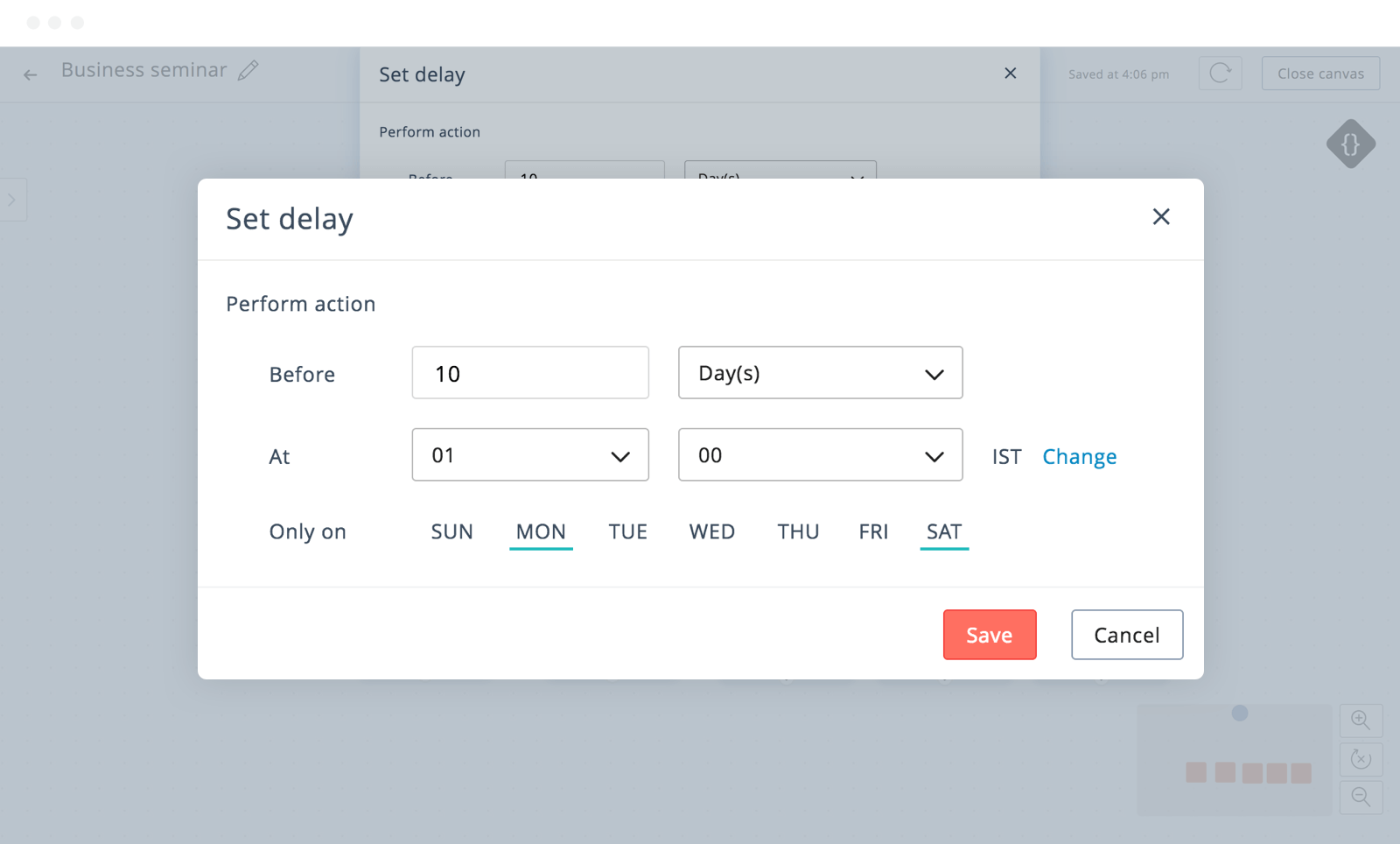Expand the left side panel arrow
This screenshot has height=844, width=1400.
pos(12,200)
